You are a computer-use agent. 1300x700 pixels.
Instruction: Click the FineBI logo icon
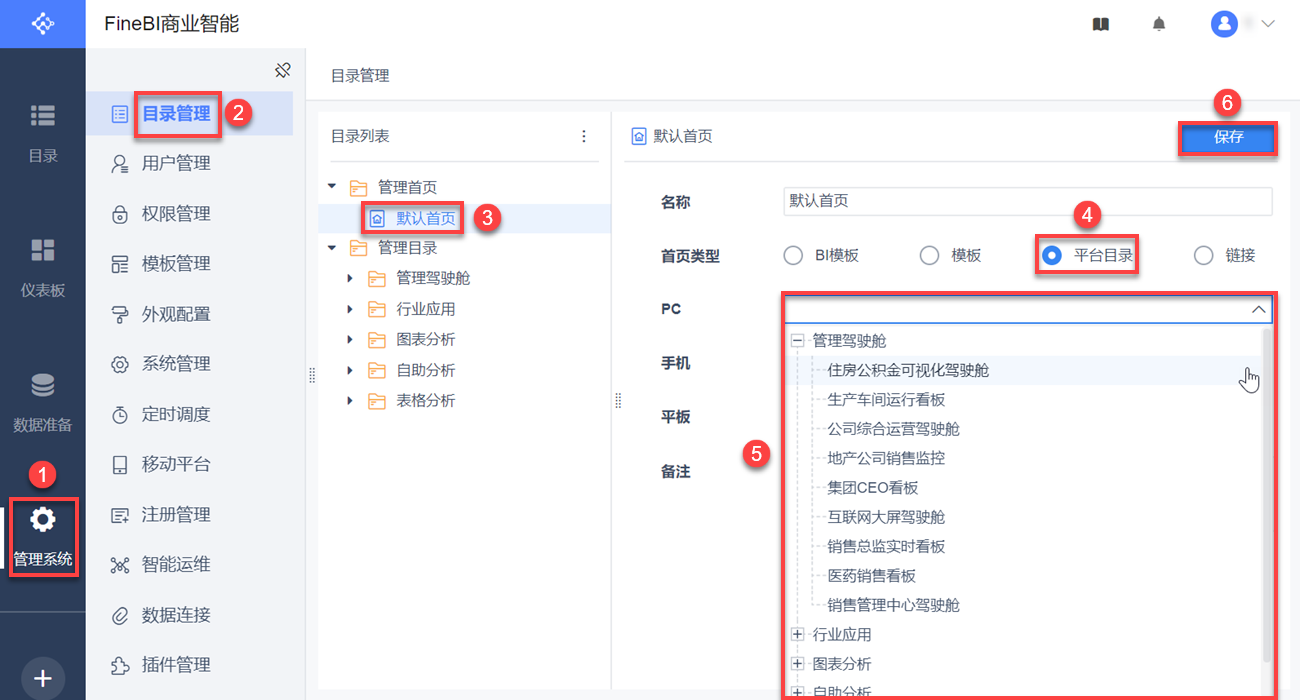[x=43, y=23]
